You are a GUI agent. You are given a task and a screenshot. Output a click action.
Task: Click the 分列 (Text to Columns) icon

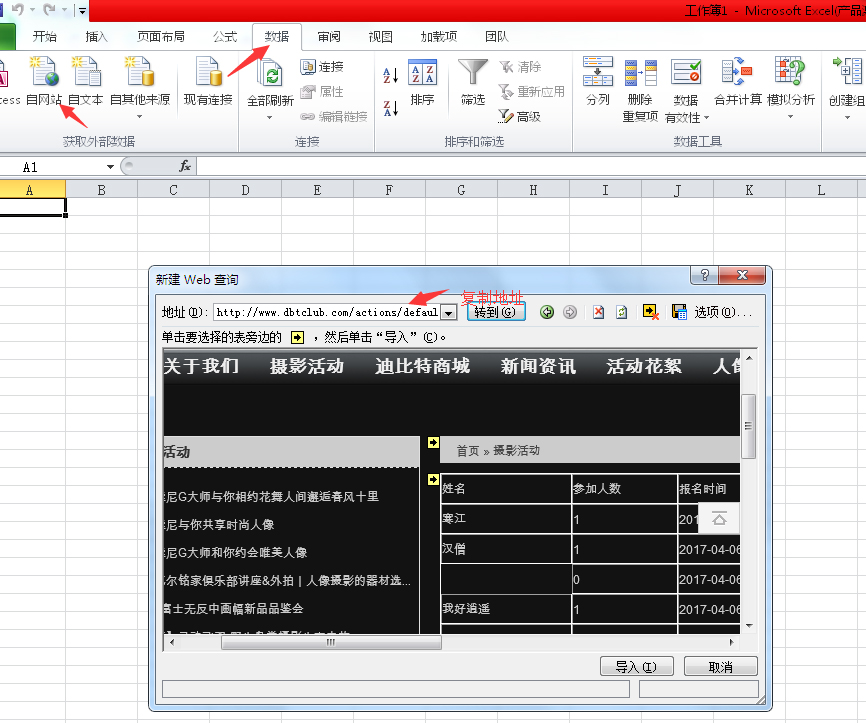click(x=598, y=75)
